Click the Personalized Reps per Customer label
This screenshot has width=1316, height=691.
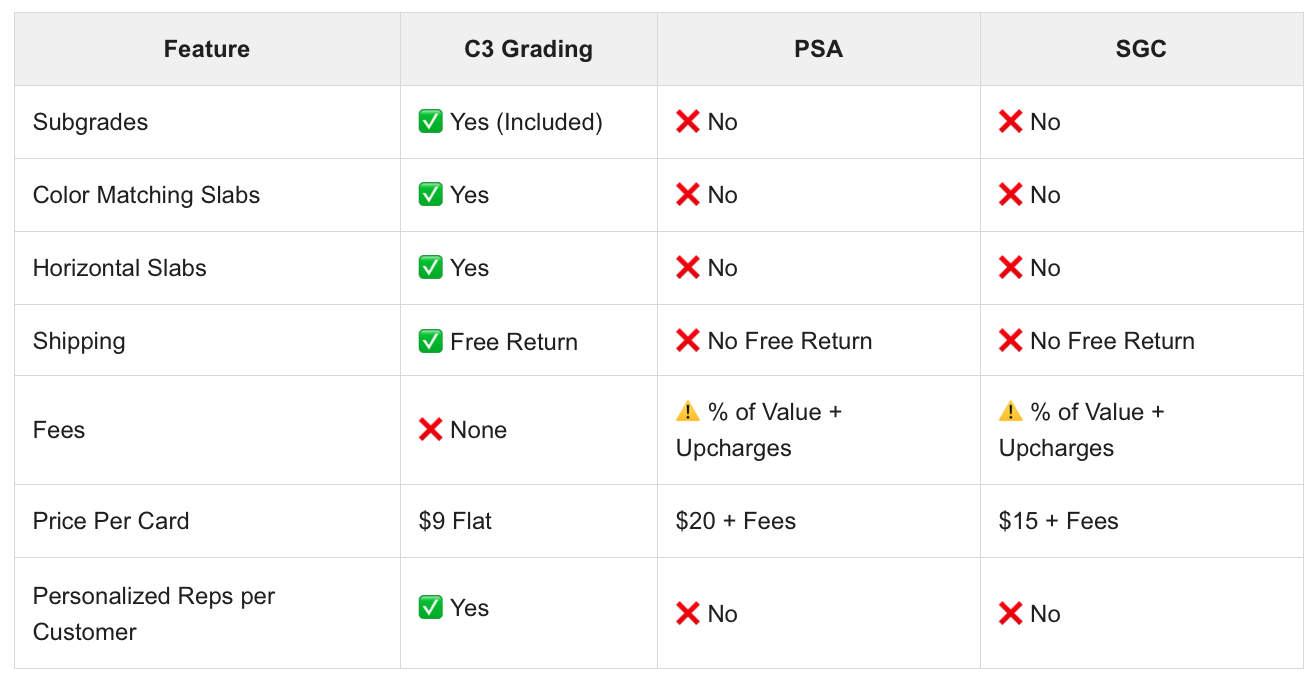[x=154, y=614]
